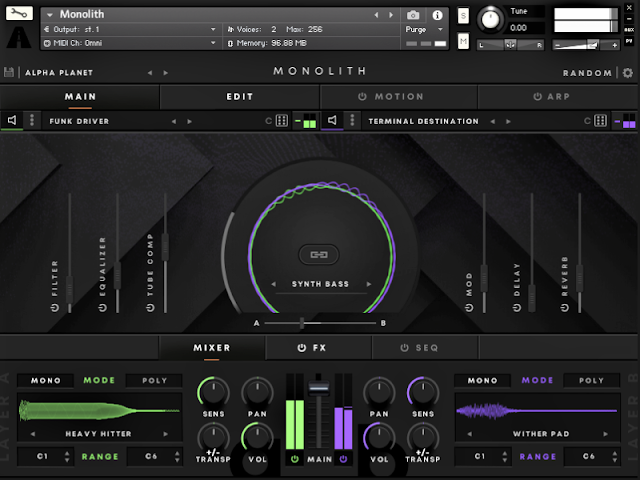
Task: Switch to the EDIT tab
Action: 240,97
